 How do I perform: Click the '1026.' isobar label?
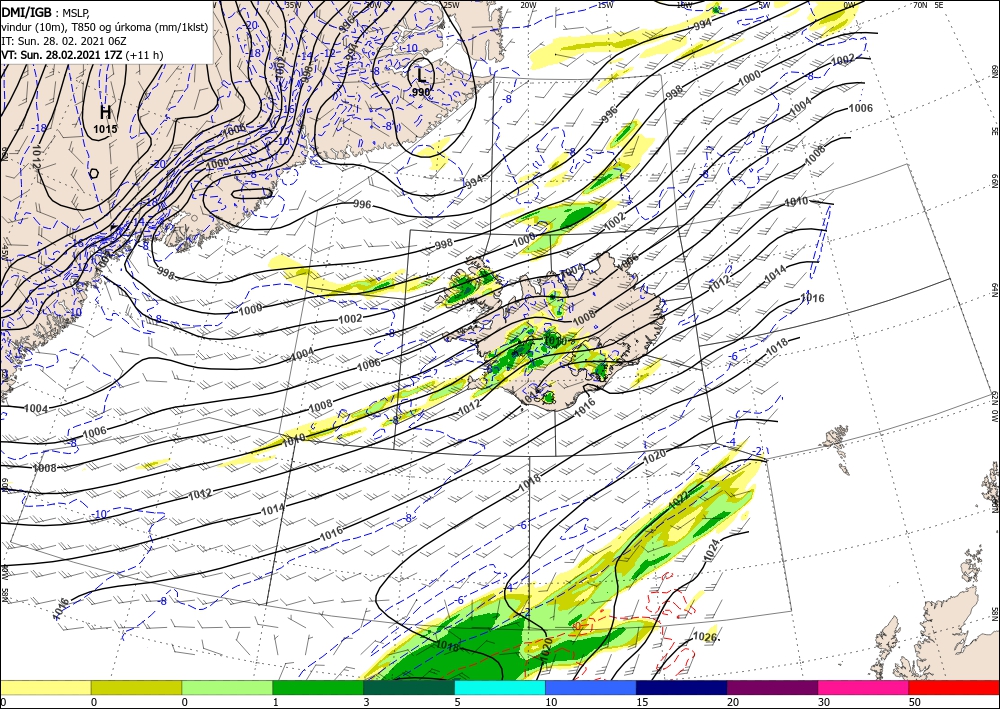707,636
